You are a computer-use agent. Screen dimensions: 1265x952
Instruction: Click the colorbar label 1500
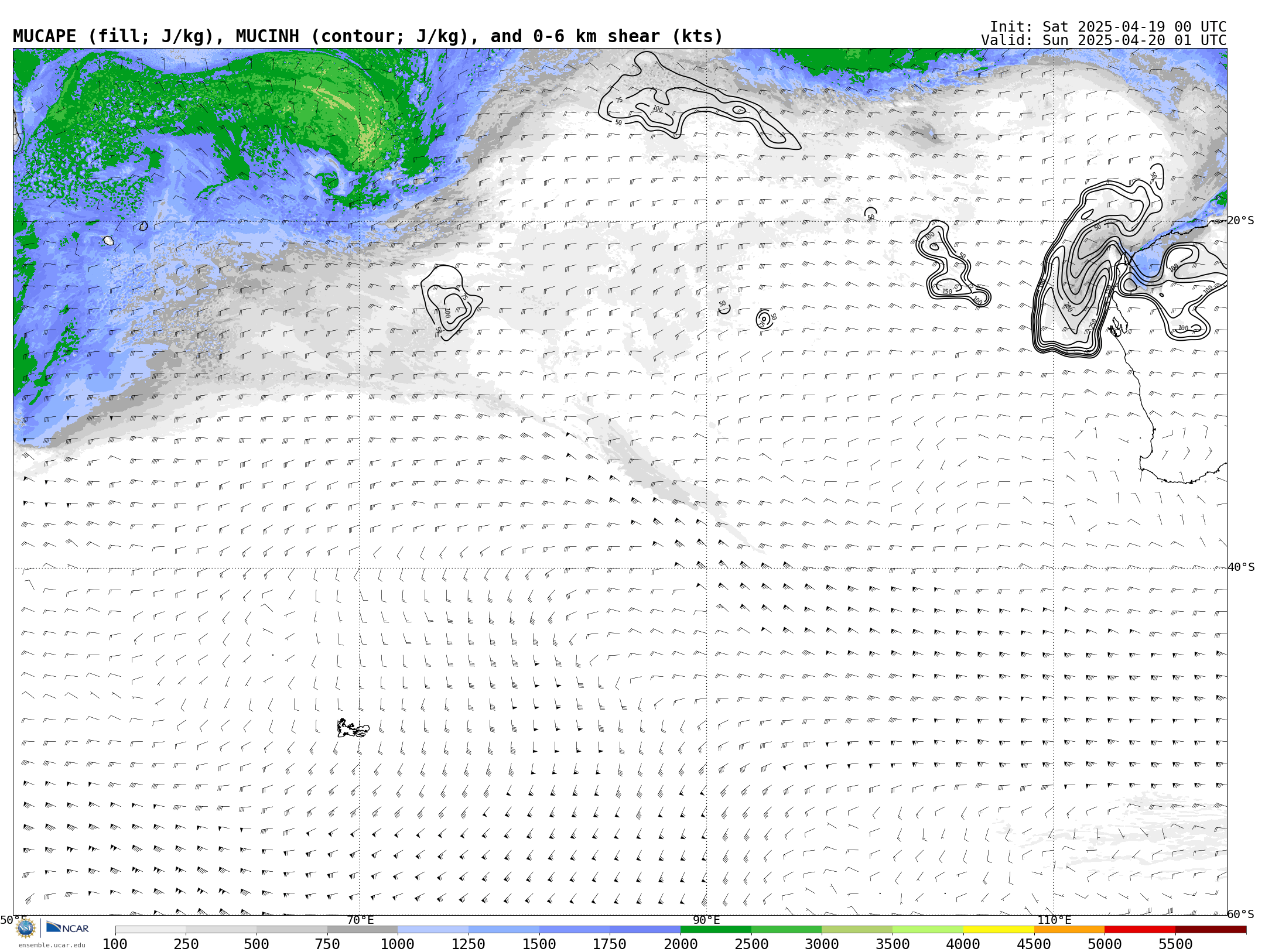coord(539,944)
